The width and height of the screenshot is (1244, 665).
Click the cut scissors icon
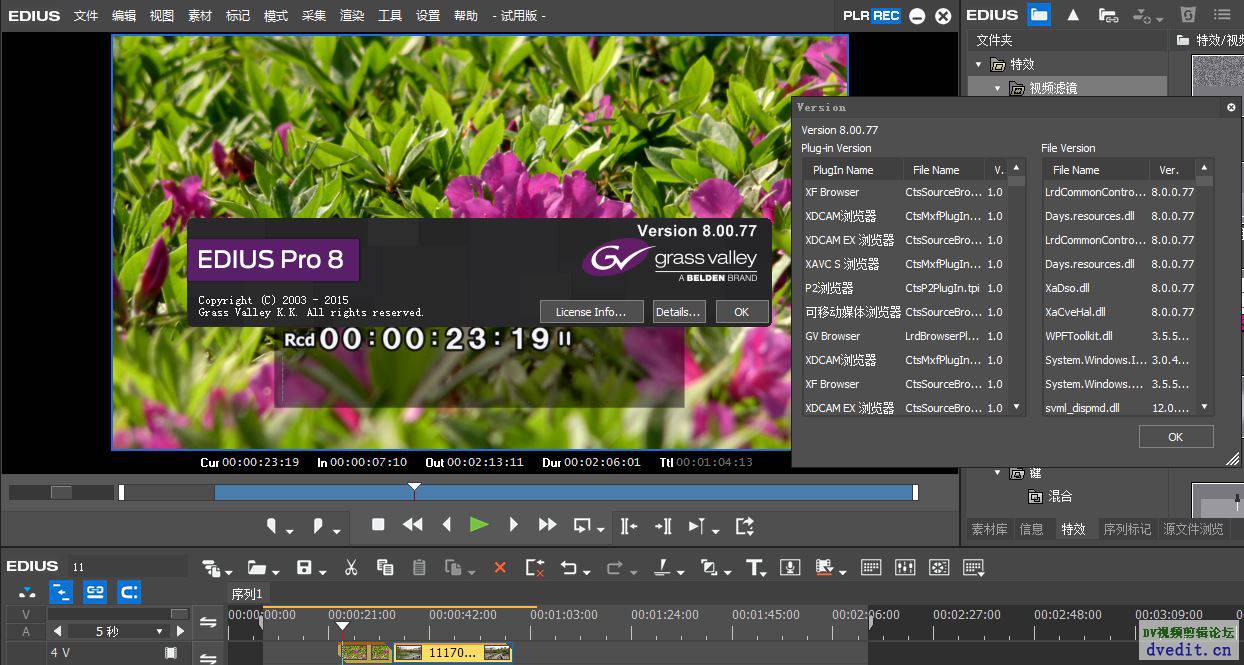351,567
